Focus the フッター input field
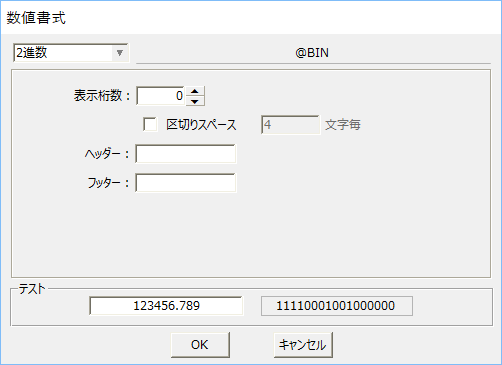Screen dimensions: 502x365 click(186, 183)
